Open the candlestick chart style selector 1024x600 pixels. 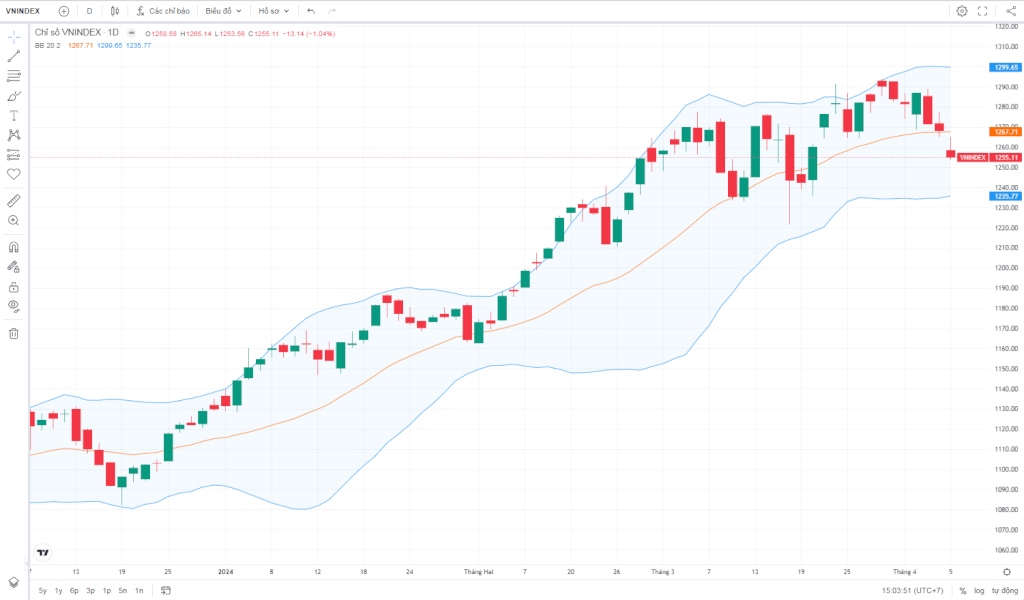(115, 11)
